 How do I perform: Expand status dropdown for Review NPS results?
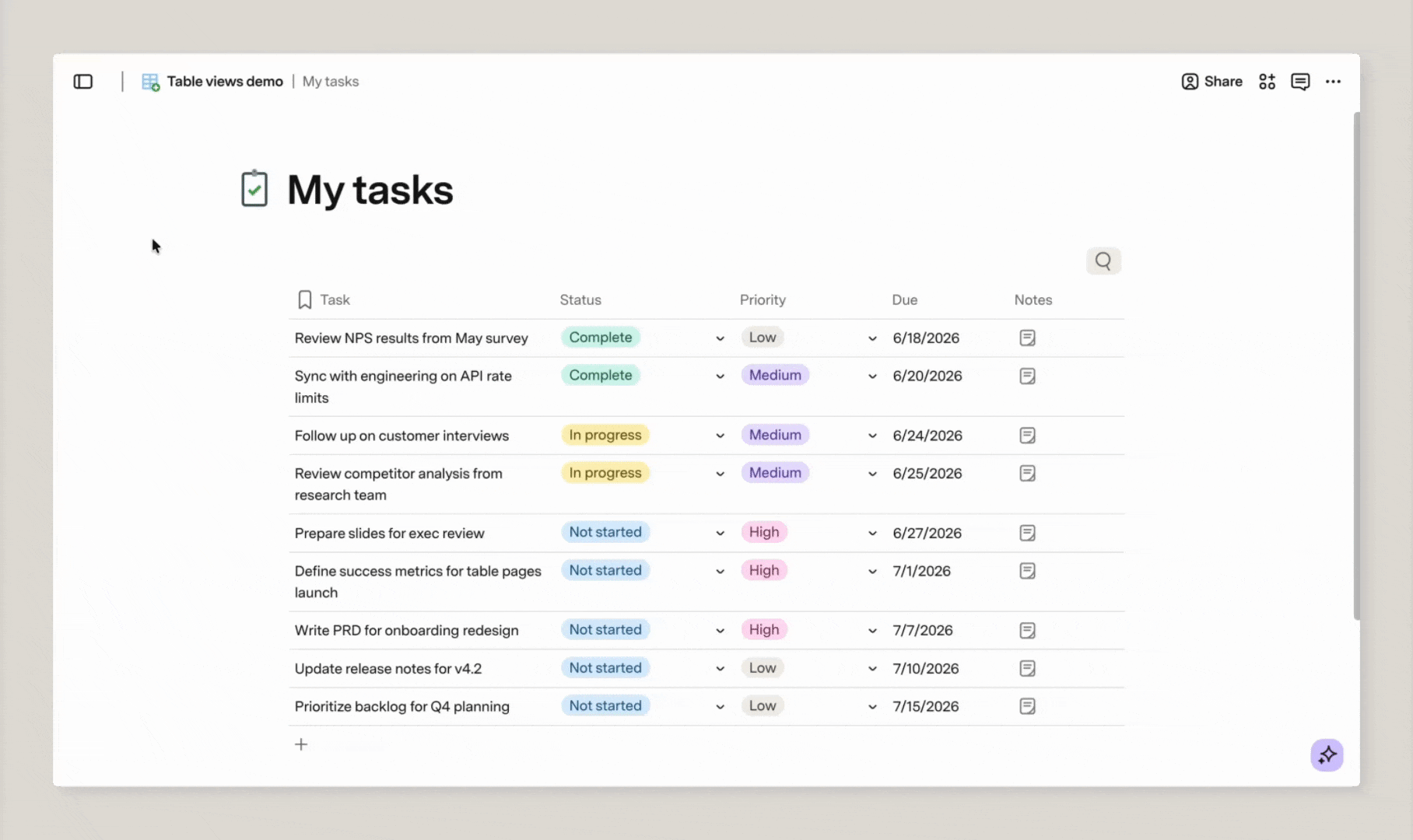pyautogui.click(x=720, y=338)
